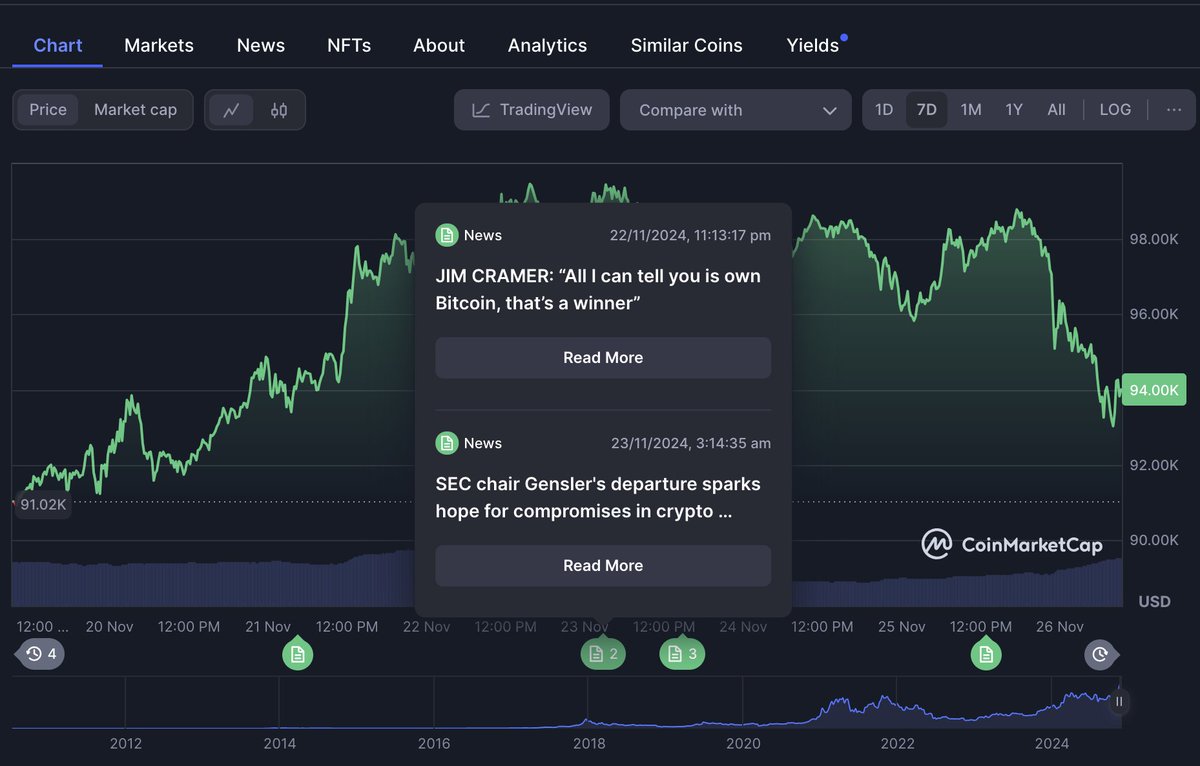Open the Analytics tab
Screen dimensions: 1200x766
coord(547,45)
